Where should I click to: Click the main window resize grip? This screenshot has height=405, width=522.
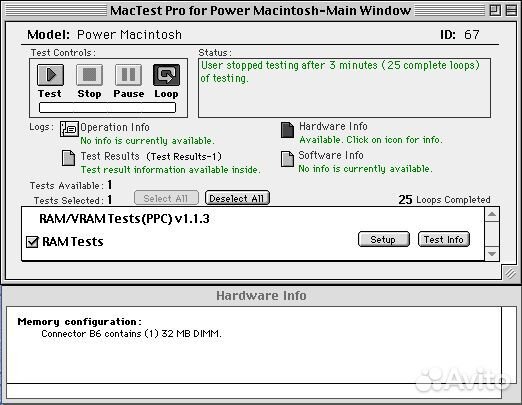510,274
